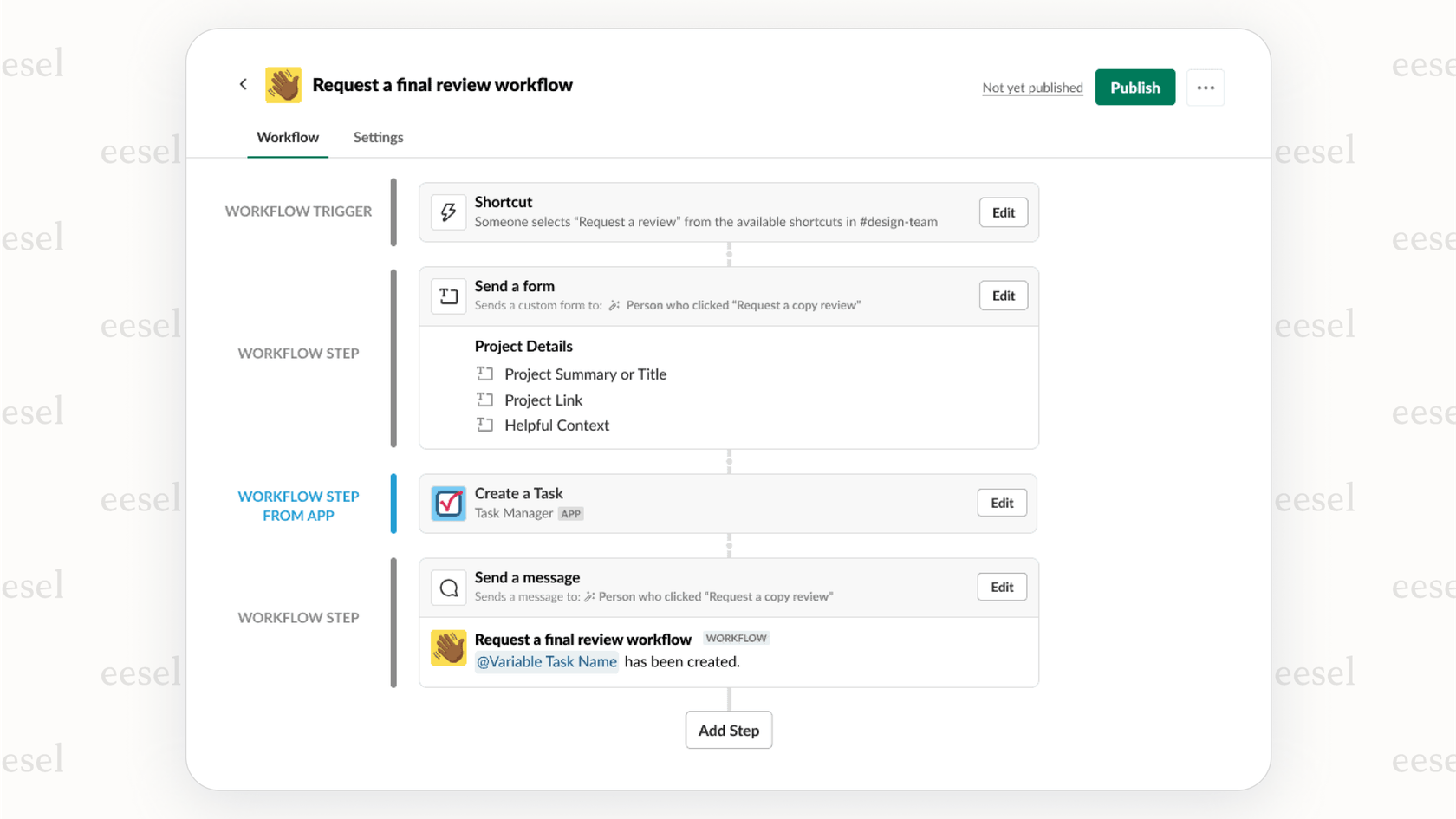Open the Task Manager app checkmark icon
The image size is (1456, 819).
pyautogui.click(x=448, y=503)
